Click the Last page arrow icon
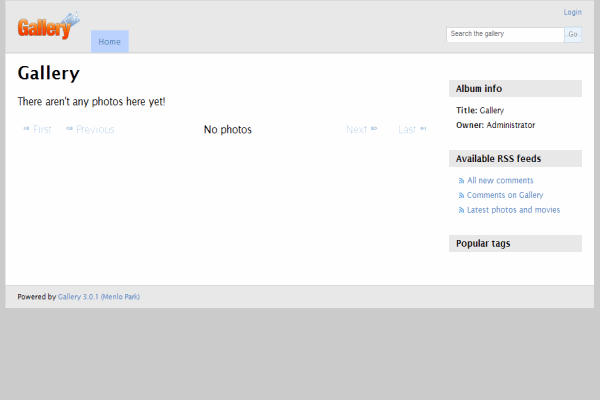Image resolution: width=600 pixels, height=400 pixels. (423, 129)
